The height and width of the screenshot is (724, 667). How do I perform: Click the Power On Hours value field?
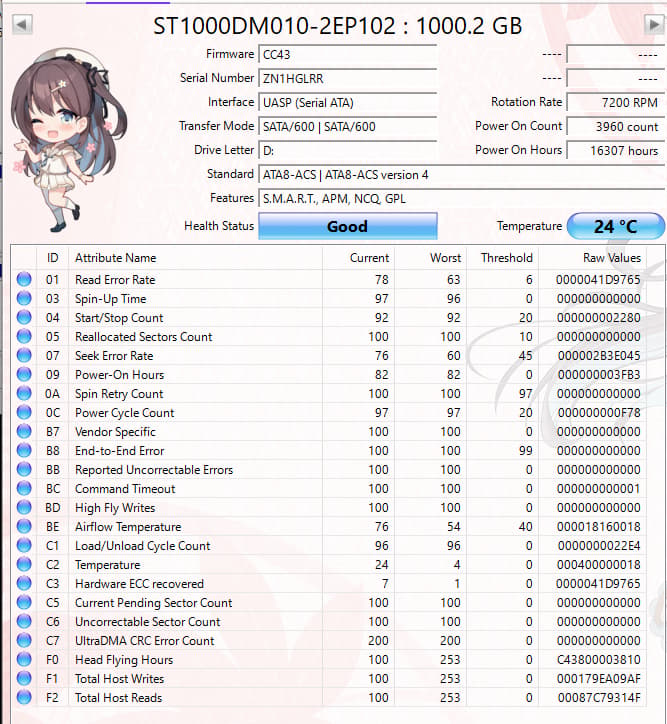click(615, 151)
